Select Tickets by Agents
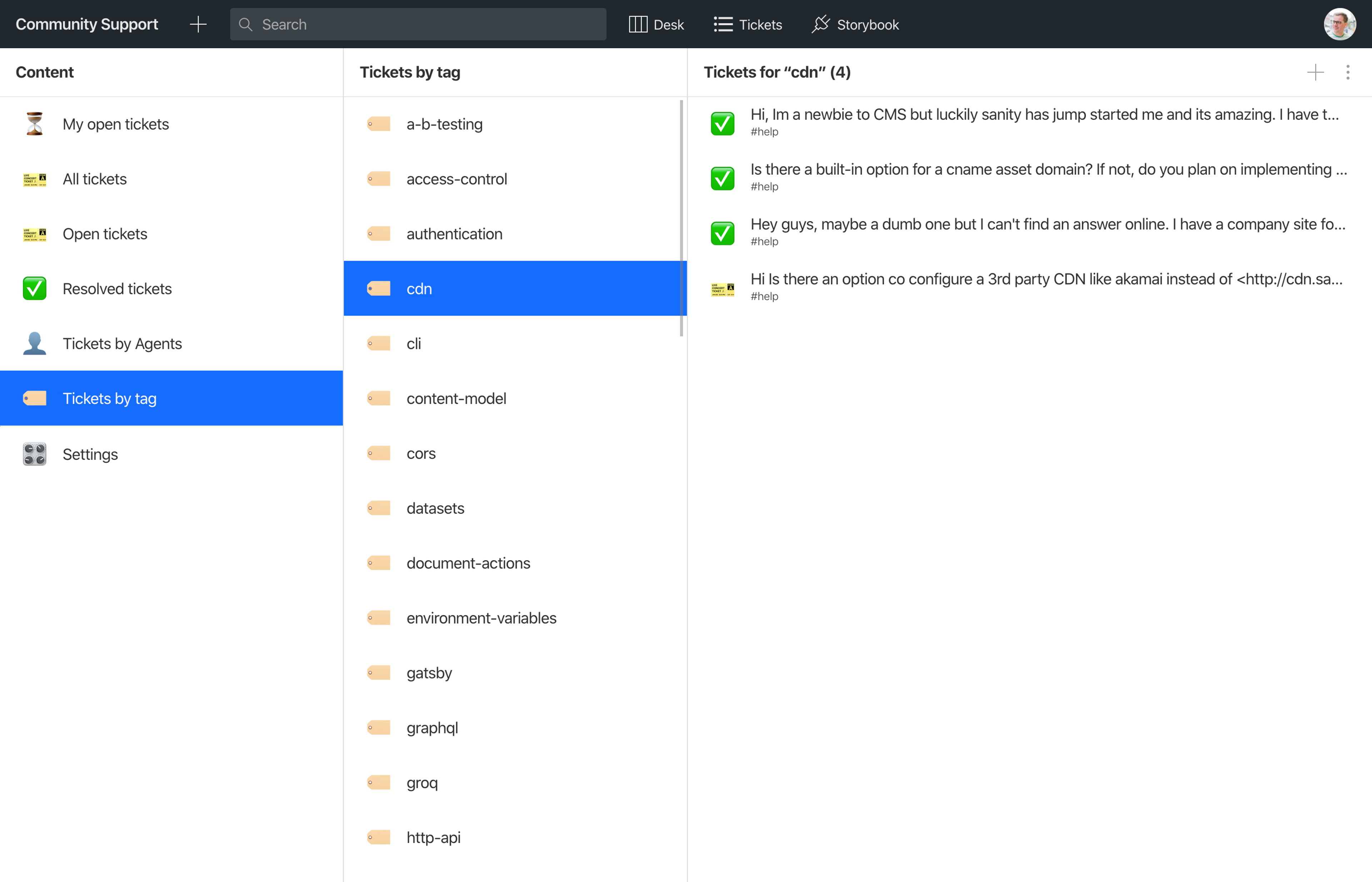The height and width of the screenshot is (882, 1372). point(122,344)
